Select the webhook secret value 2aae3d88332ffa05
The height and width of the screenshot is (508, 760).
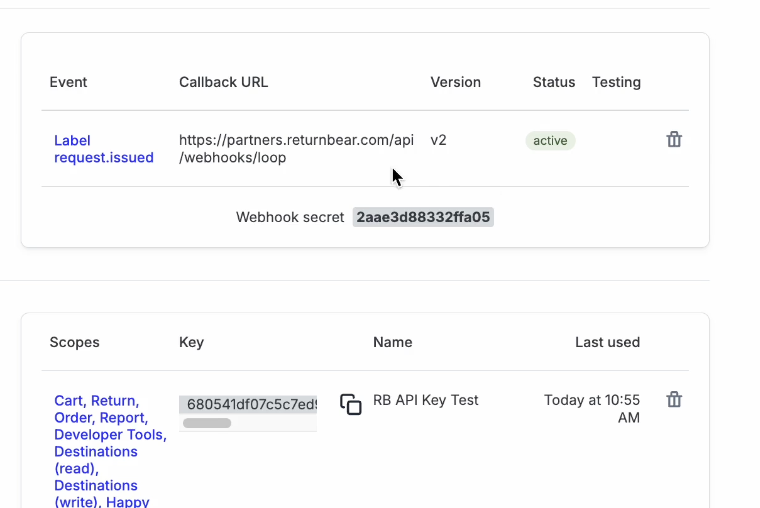(x=423, y=217)
